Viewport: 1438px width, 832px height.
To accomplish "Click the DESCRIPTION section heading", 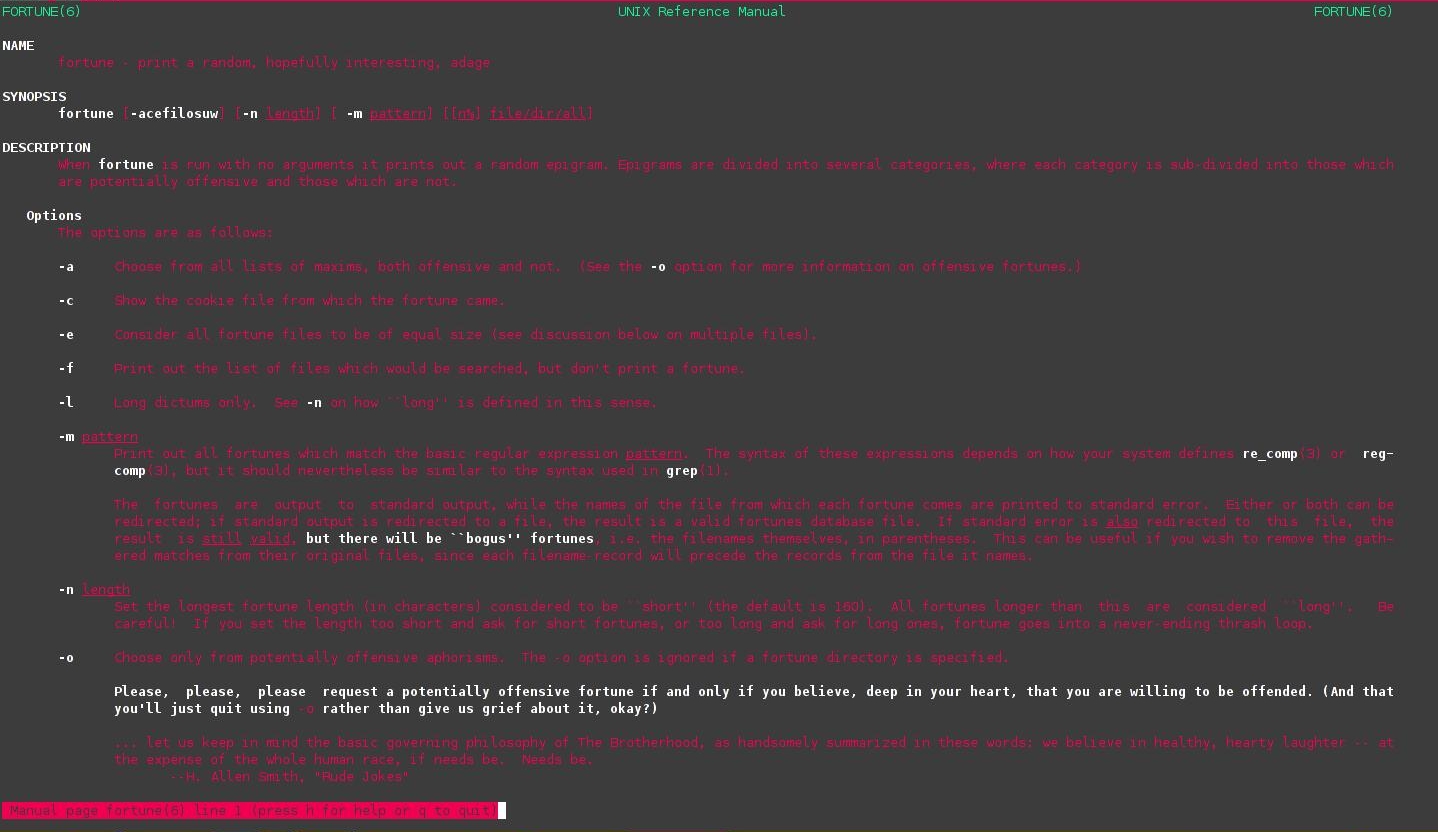I will [x=46, y=148].
